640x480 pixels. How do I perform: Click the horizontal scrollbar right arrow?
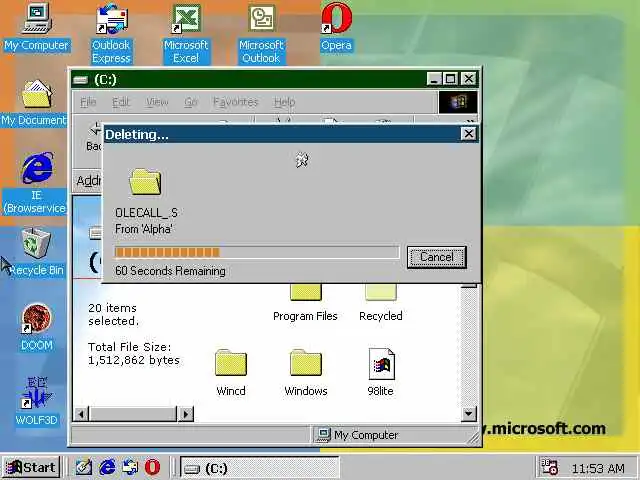coord(186,414)
